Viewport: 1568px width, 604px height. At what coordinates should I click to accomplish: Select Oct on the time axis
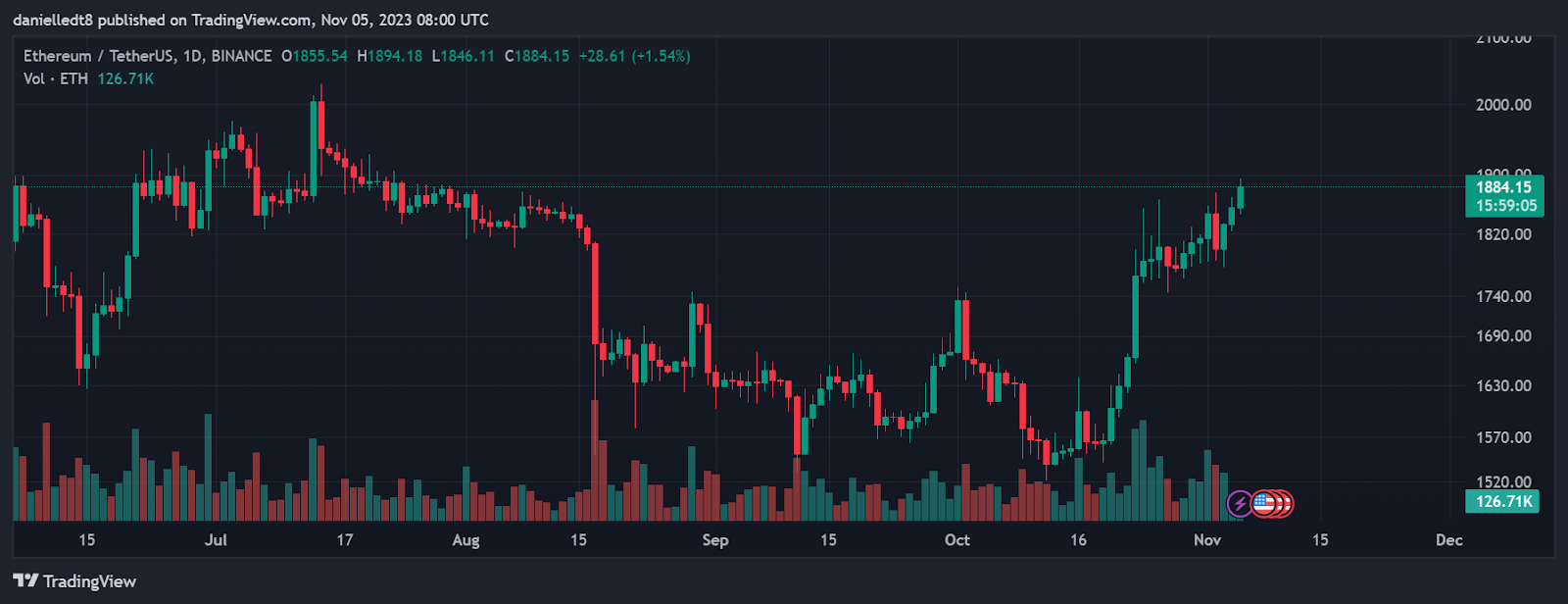tap(956, 540)
